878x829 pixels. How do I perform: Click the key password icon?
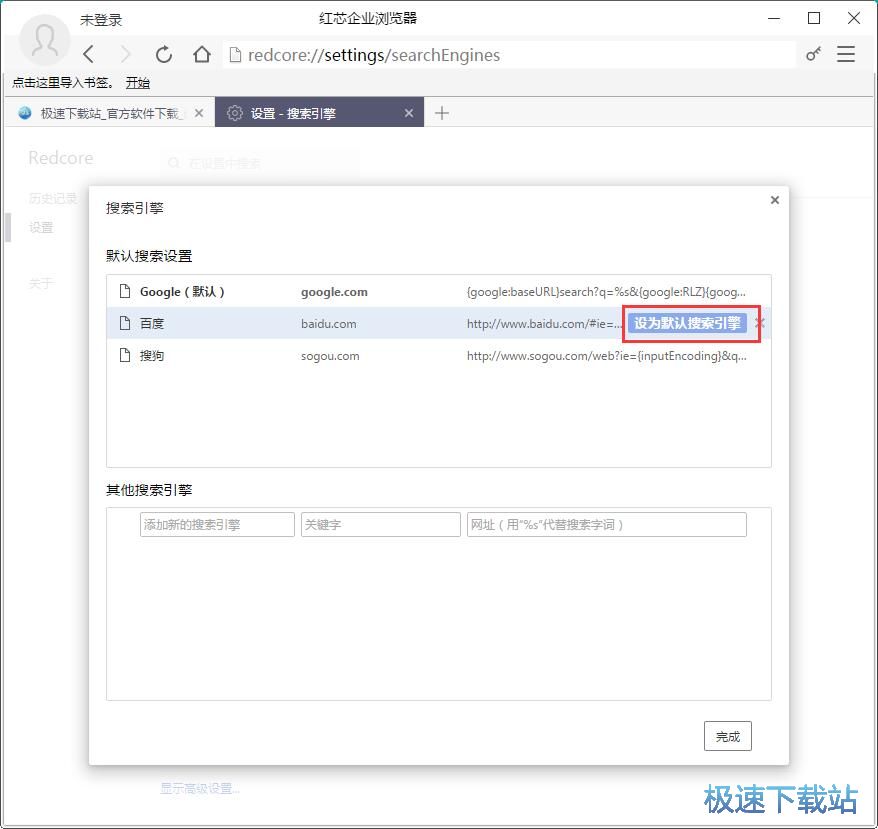[x=813, y=54]
